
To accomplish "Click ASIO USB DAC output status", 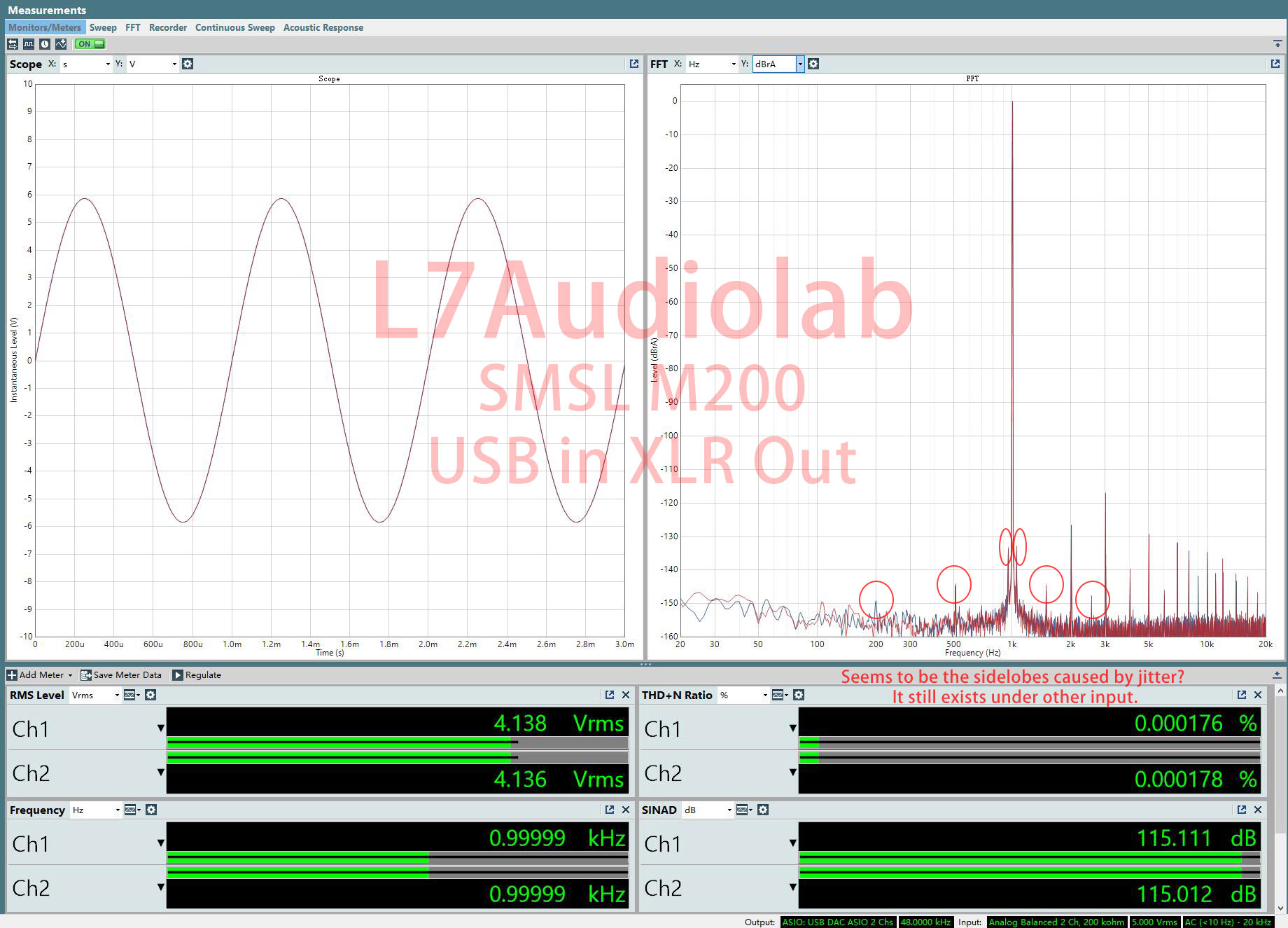I will (838, 922).
